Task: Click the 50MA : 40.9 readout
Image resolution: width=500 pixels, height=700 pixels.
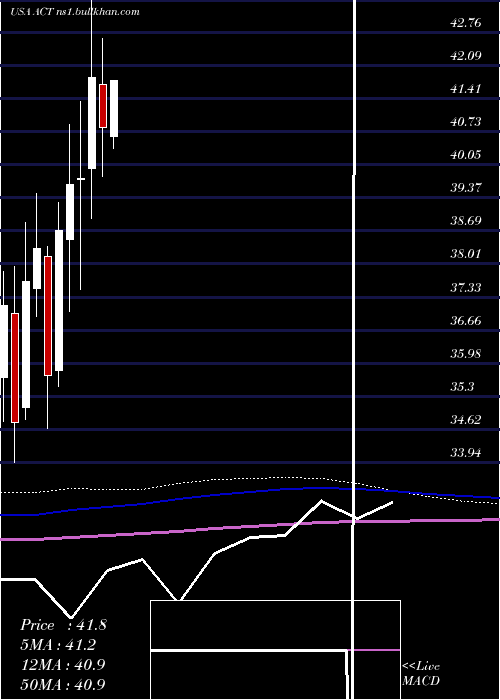Action: pyautogui.click(x=63, y=684)
